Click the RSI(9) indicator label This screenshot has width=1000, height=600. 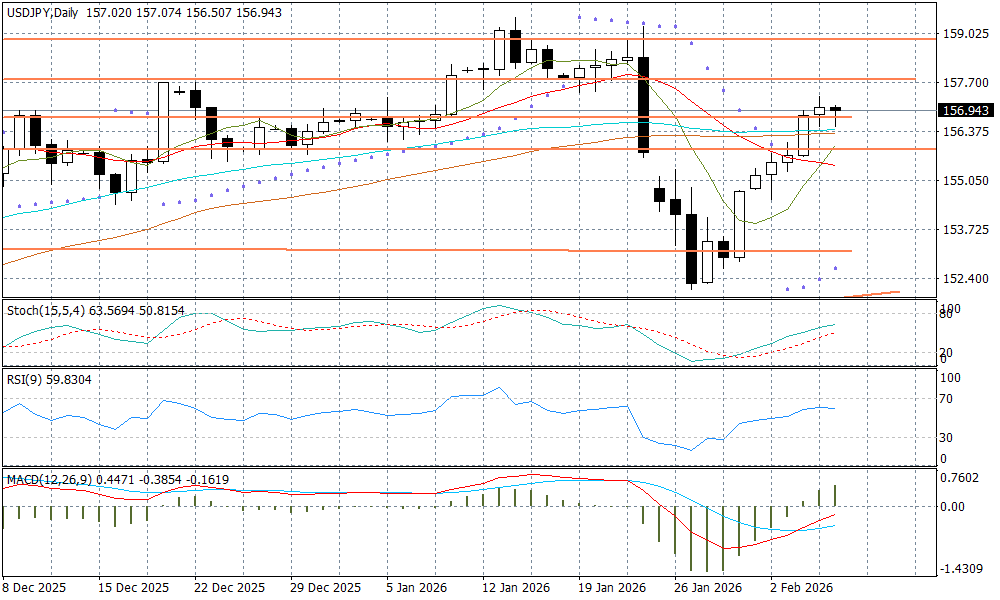tap(26, 380)
